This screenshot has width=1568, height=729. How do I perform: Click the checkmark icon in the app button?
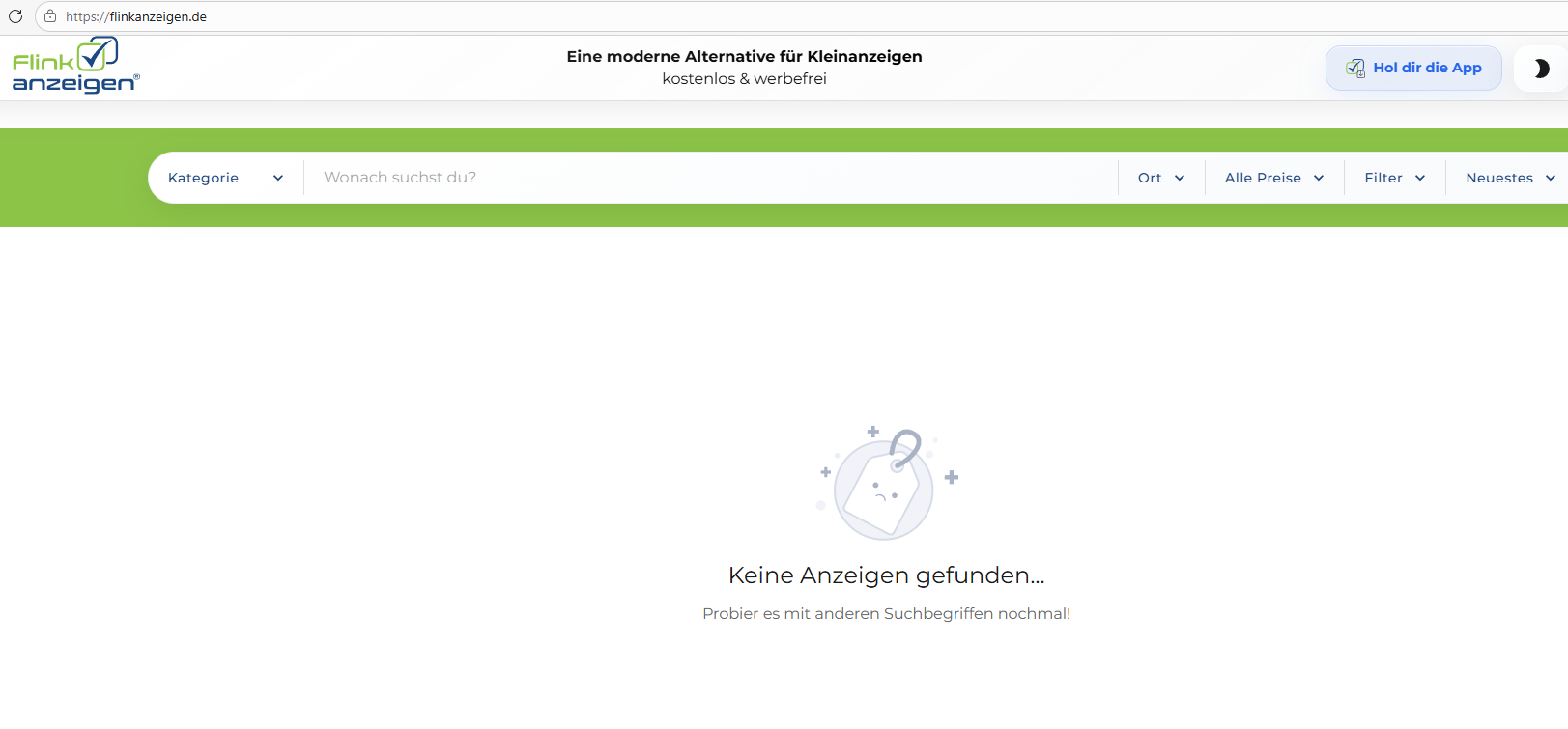1355,68
